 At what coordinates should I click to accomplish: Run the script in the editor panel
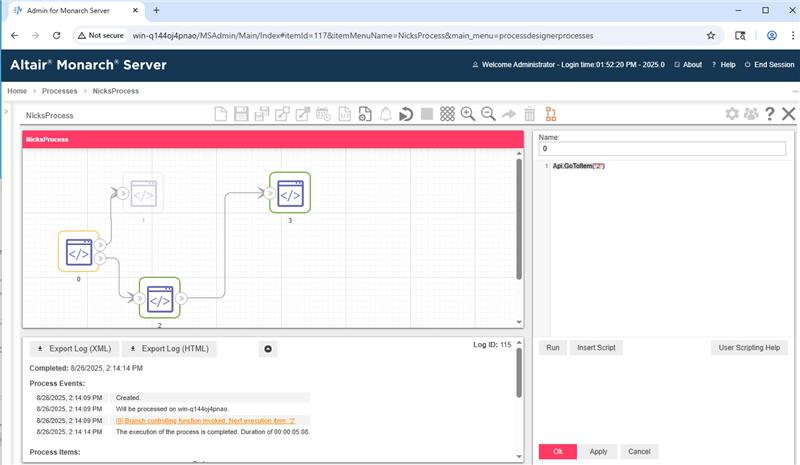[553, 348]
